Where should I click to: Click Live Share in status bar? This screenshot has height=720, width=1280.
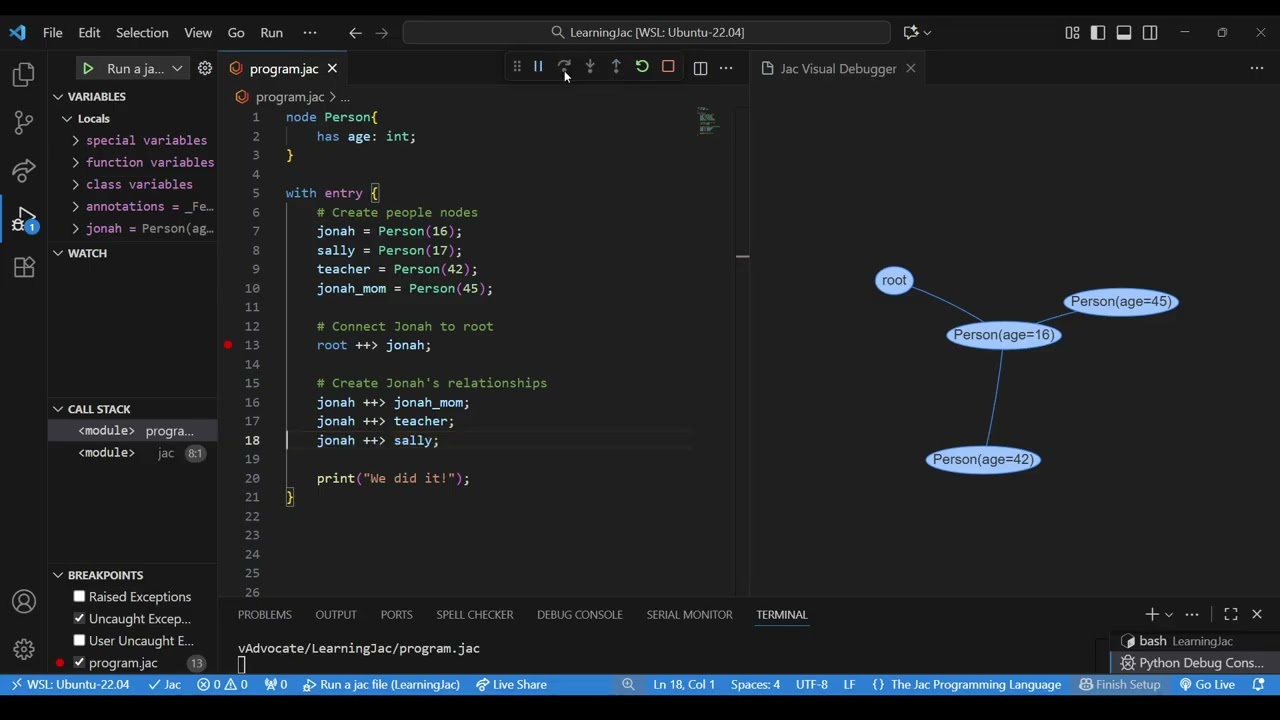(x=511, y=685)
